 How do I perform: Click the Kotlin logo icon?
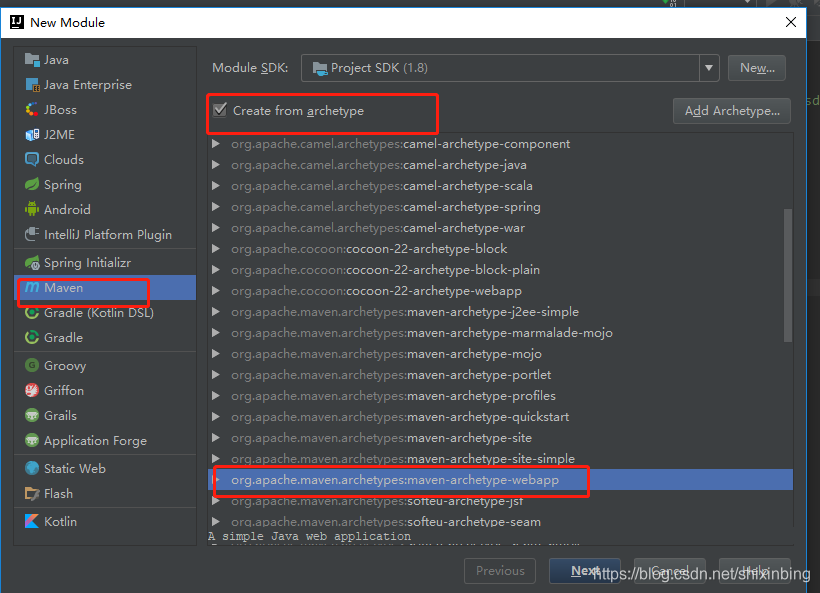point(32,521)
